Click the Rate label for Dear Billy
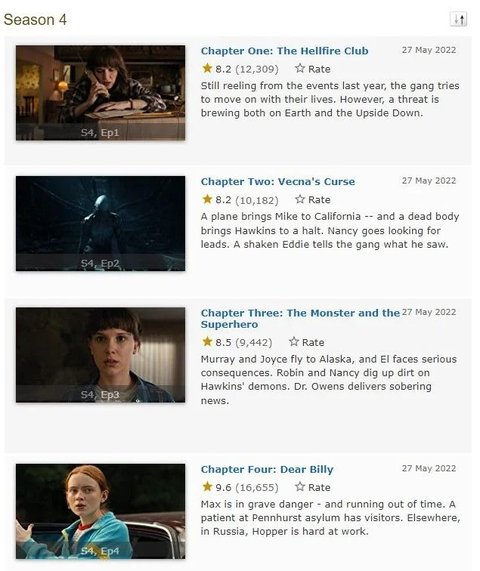Viewport: 480px width, 571px height. pyautogui.click(x=319, y=487)
